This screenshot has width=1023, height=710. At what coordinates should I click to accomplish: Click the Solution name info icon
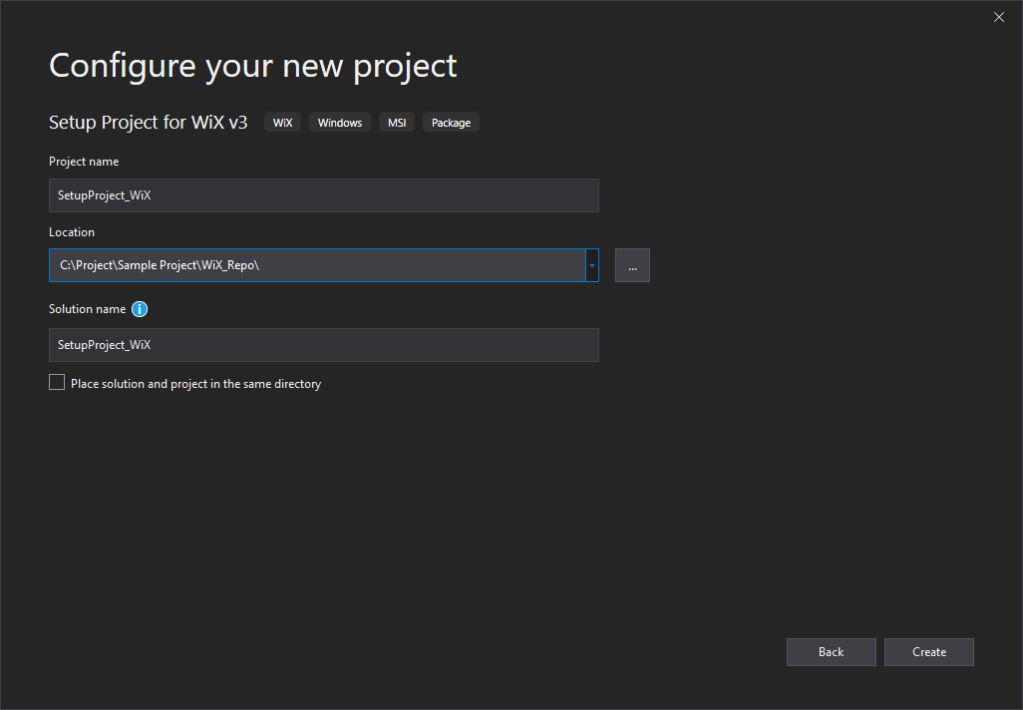[x=140, y=309]
